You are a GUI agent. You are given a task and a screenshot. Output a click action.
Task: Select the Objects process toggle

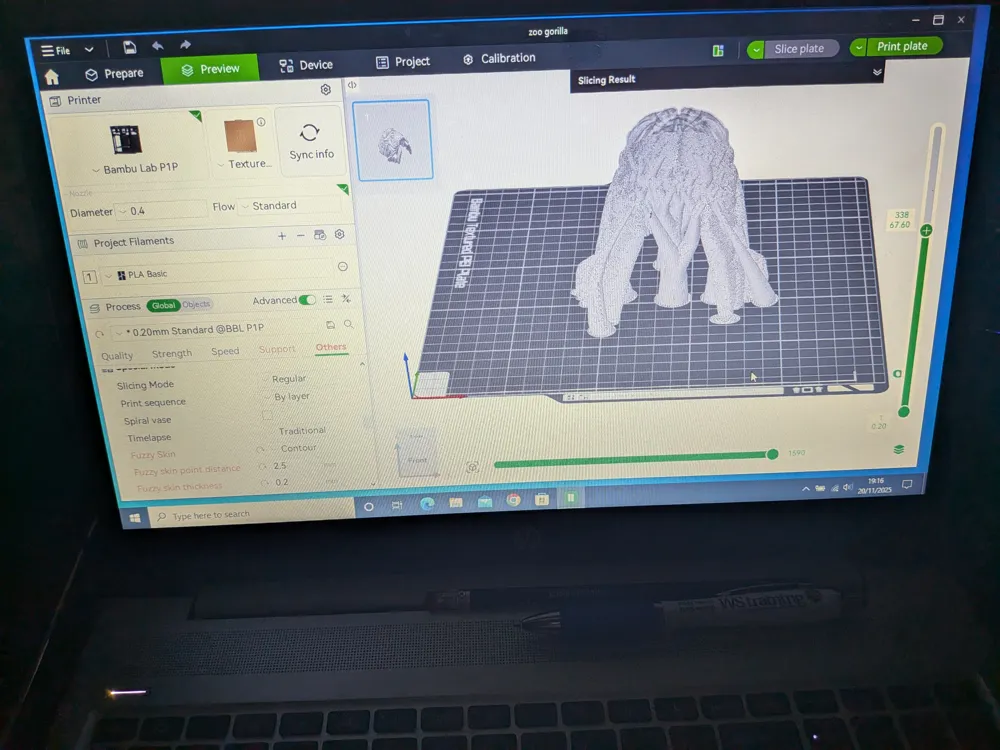[196, 304]
